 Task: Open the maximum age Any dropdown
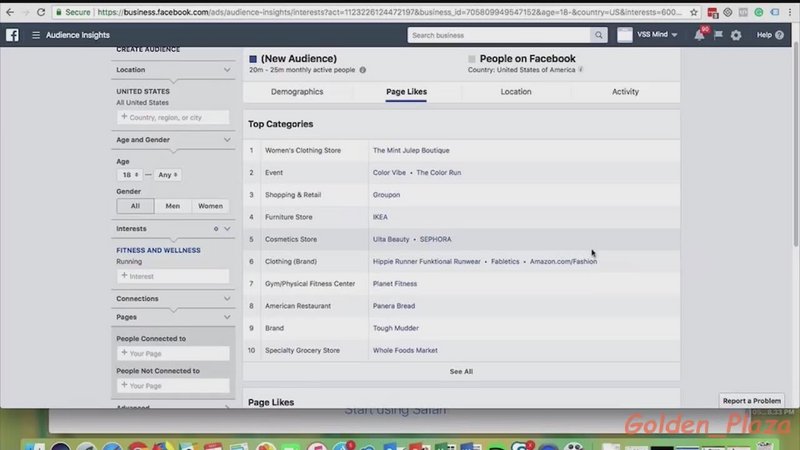point(167,174)
